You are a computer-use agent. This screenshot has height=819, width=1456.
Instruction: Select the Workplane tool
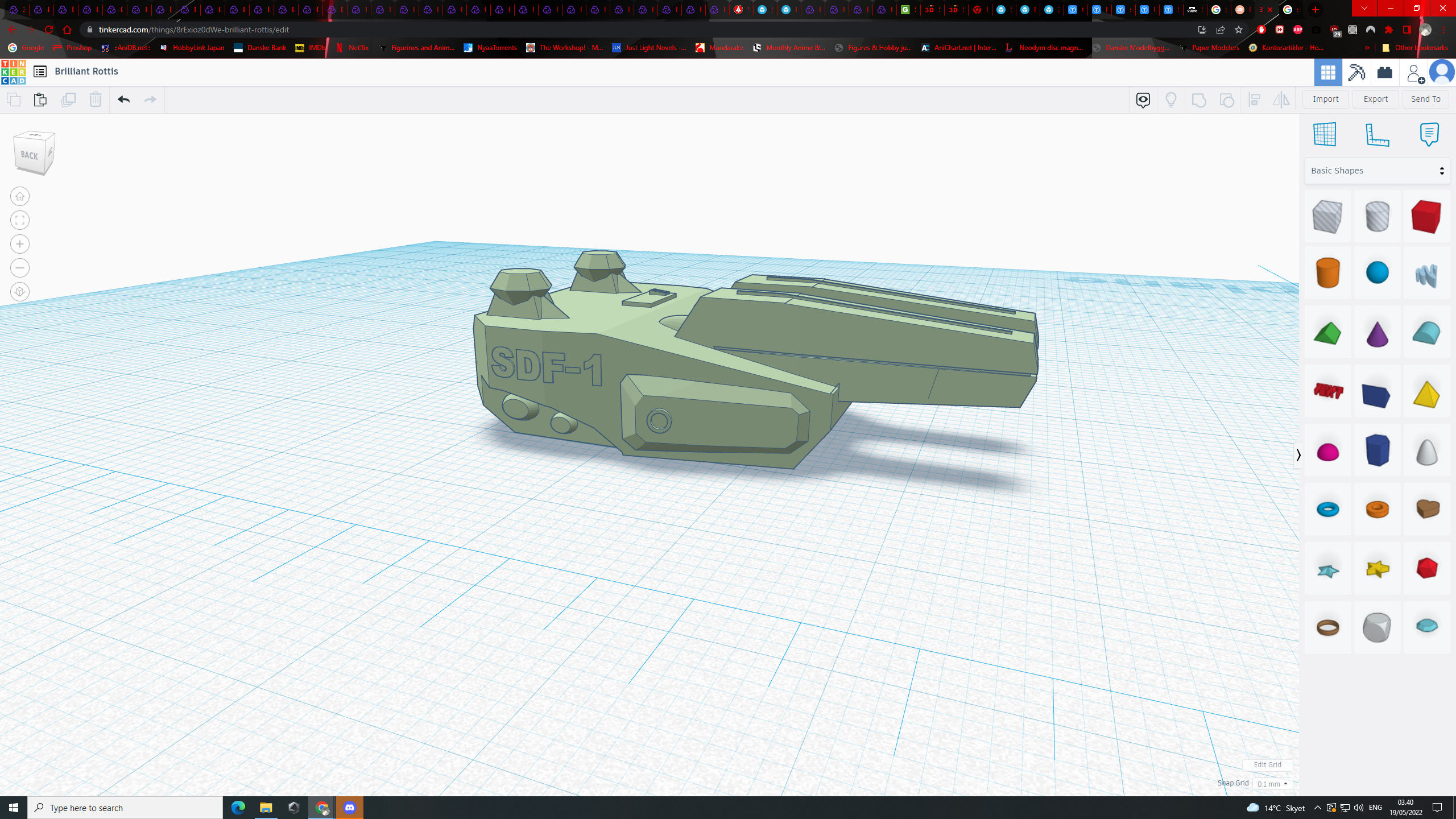(x=1325, y=134)
